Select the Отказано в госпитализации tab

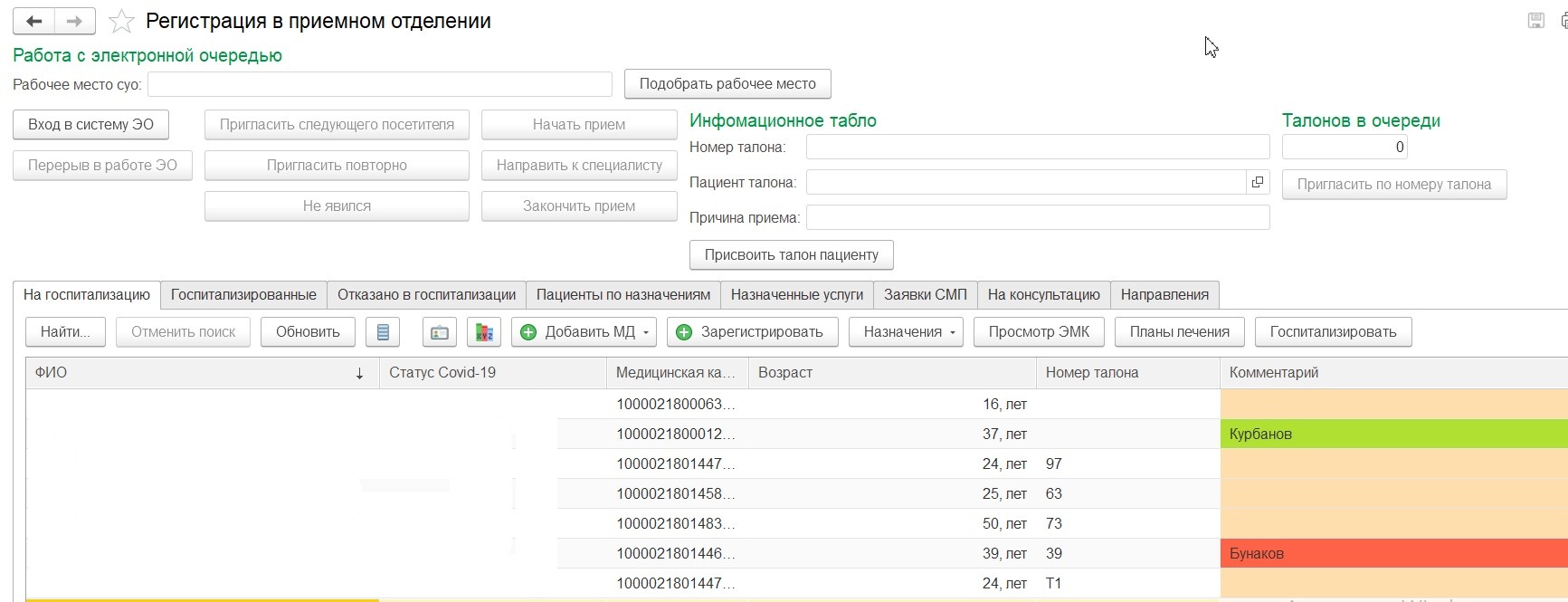click(x=426, y=295)
